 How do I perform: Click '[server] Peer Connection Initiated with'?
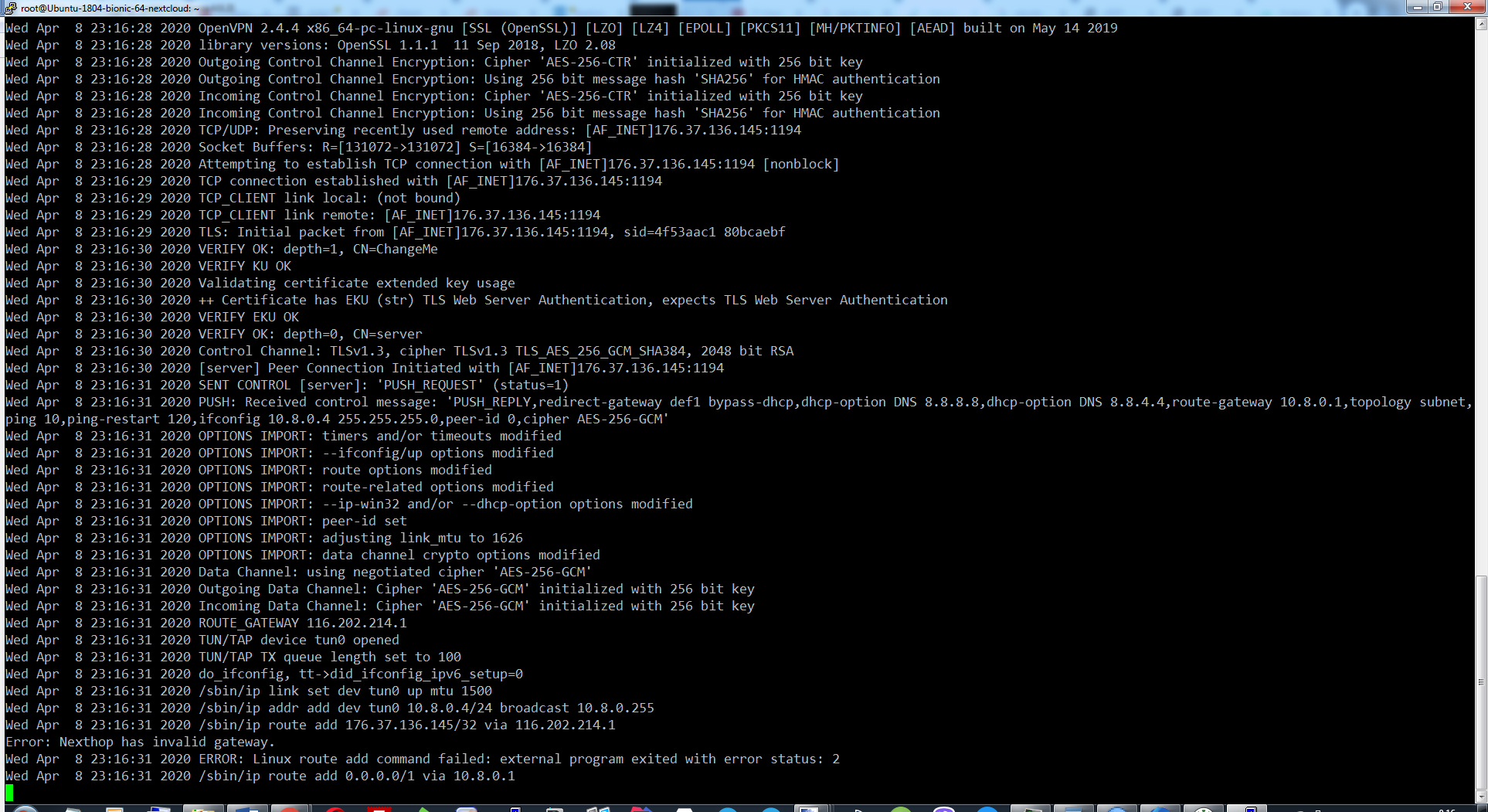pyautogui.click(x=349, y=368)
